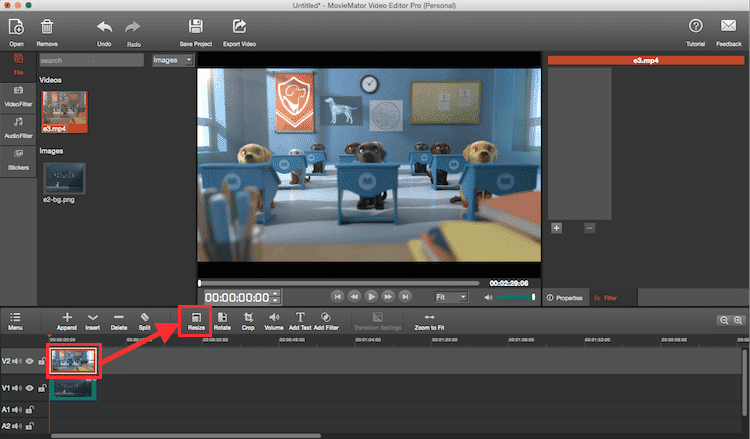
Task: Click the timeline horizontal scrollbar
Action: point(186,436)
